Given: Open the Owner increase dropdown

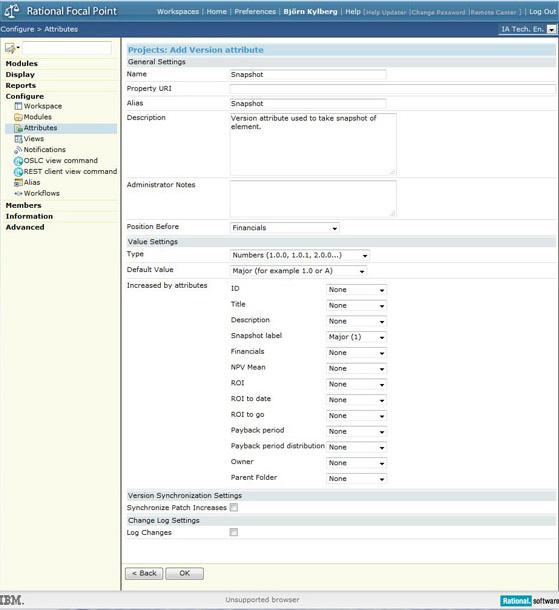Looking at the screenshot, I should pos(356,463).
